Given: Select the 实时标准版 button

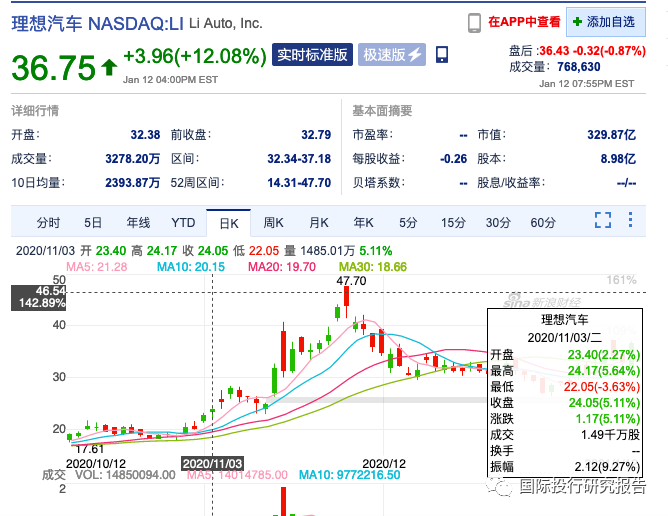Looking at the screenshot, I should (x=312, y=55).
